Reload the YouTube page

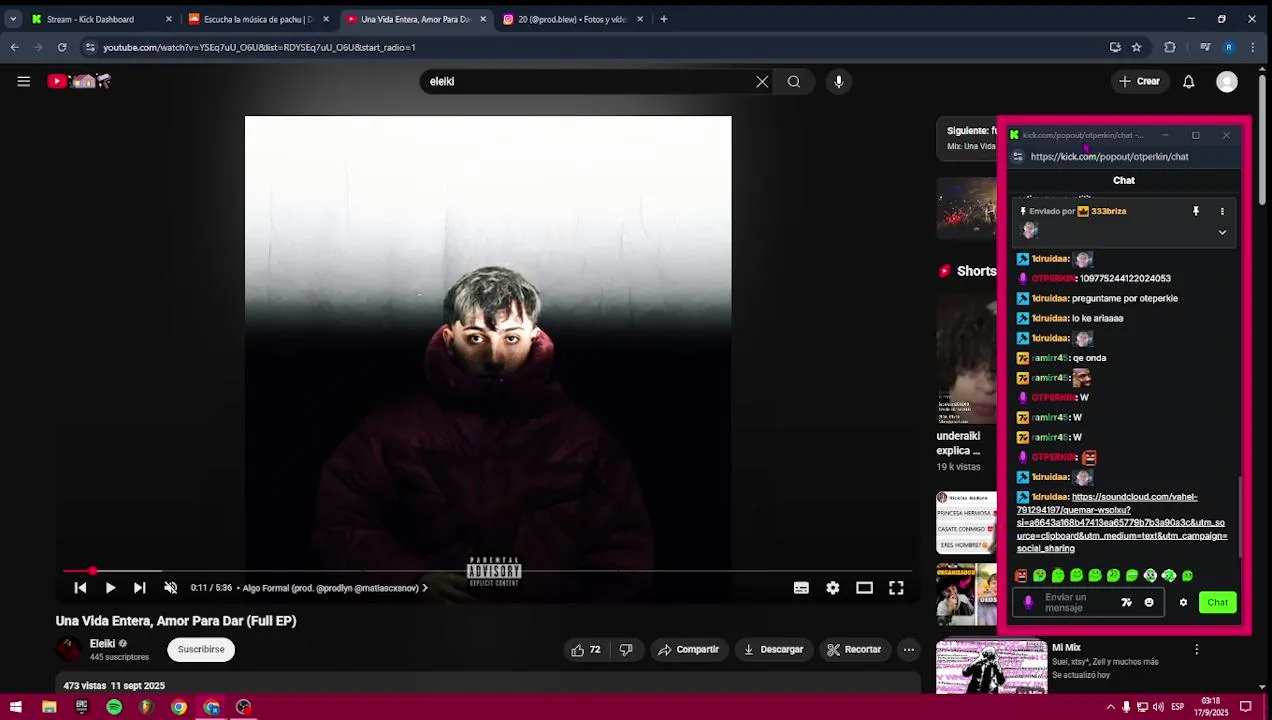(62, 47)
